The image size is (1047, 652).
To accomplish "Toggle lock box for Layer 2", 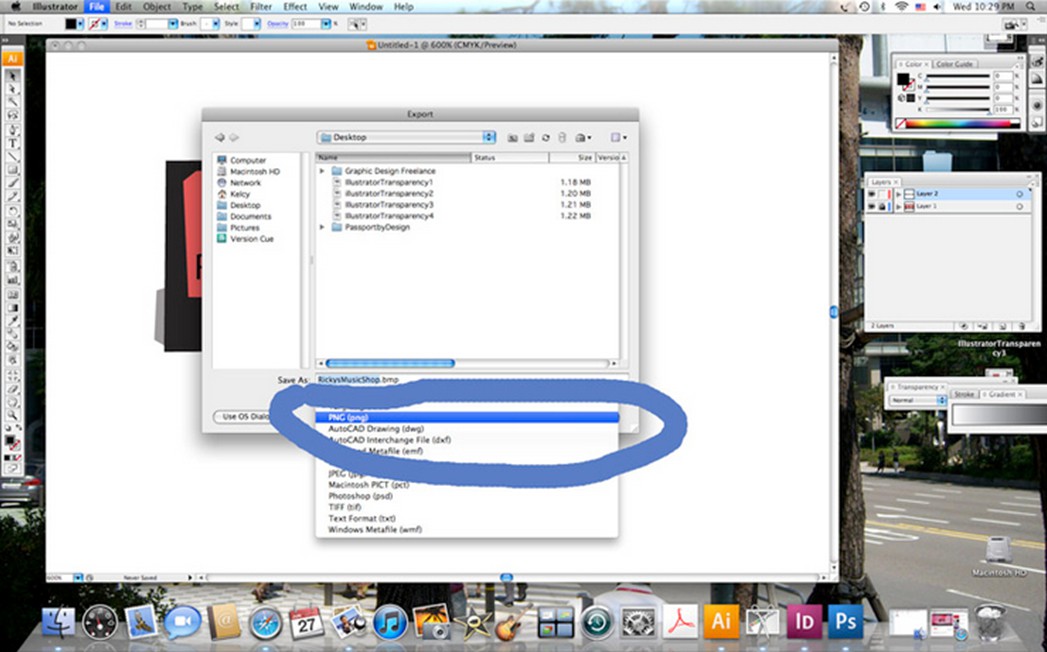I will pyautogui.click(x=883, y=194).
